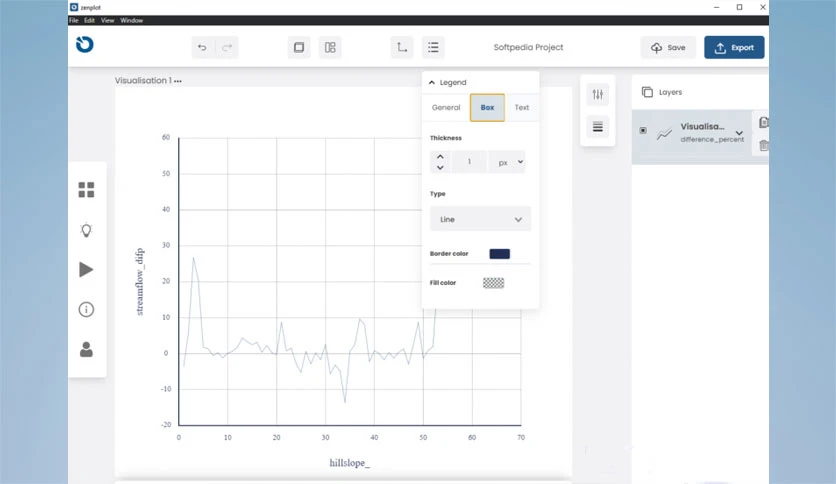Click the play icon in sidebar
This screenshot has height=484, width=836.
pos(86,270)
